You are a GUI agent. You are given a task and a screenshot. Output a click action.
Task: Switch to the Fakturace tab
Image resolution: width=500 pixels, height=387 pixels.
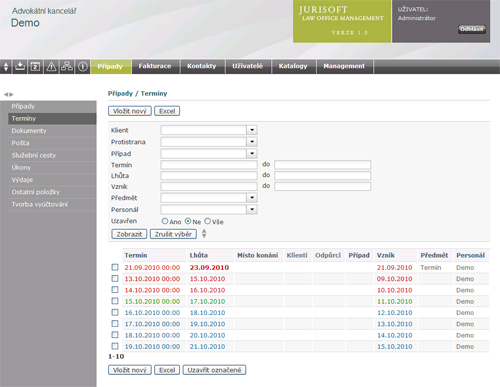(155, 66)
